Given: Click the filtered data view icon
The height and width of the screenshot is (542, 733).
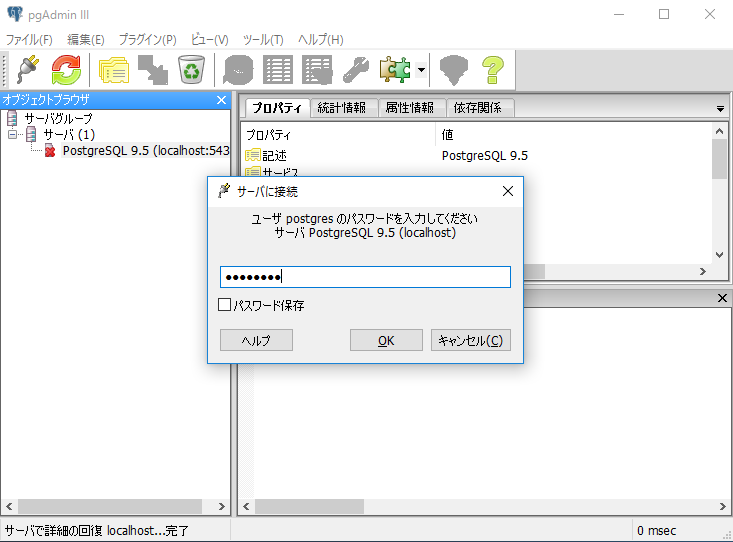Looking at the screenshot, I should pos(317,70).
